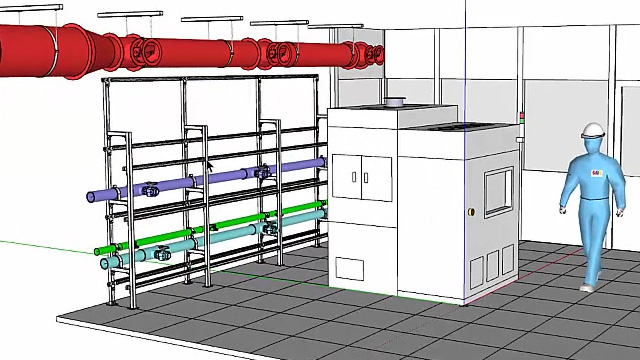Click the small panel at cabinet front bottom

point(349,269)
